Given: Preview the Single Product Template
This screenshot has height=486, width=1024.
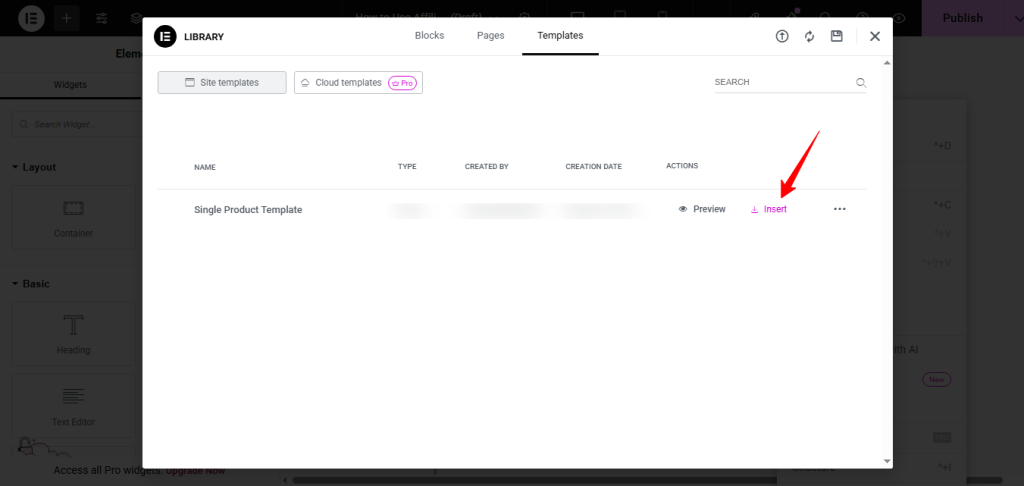Looking at the screenshot, I should point(702,209).
